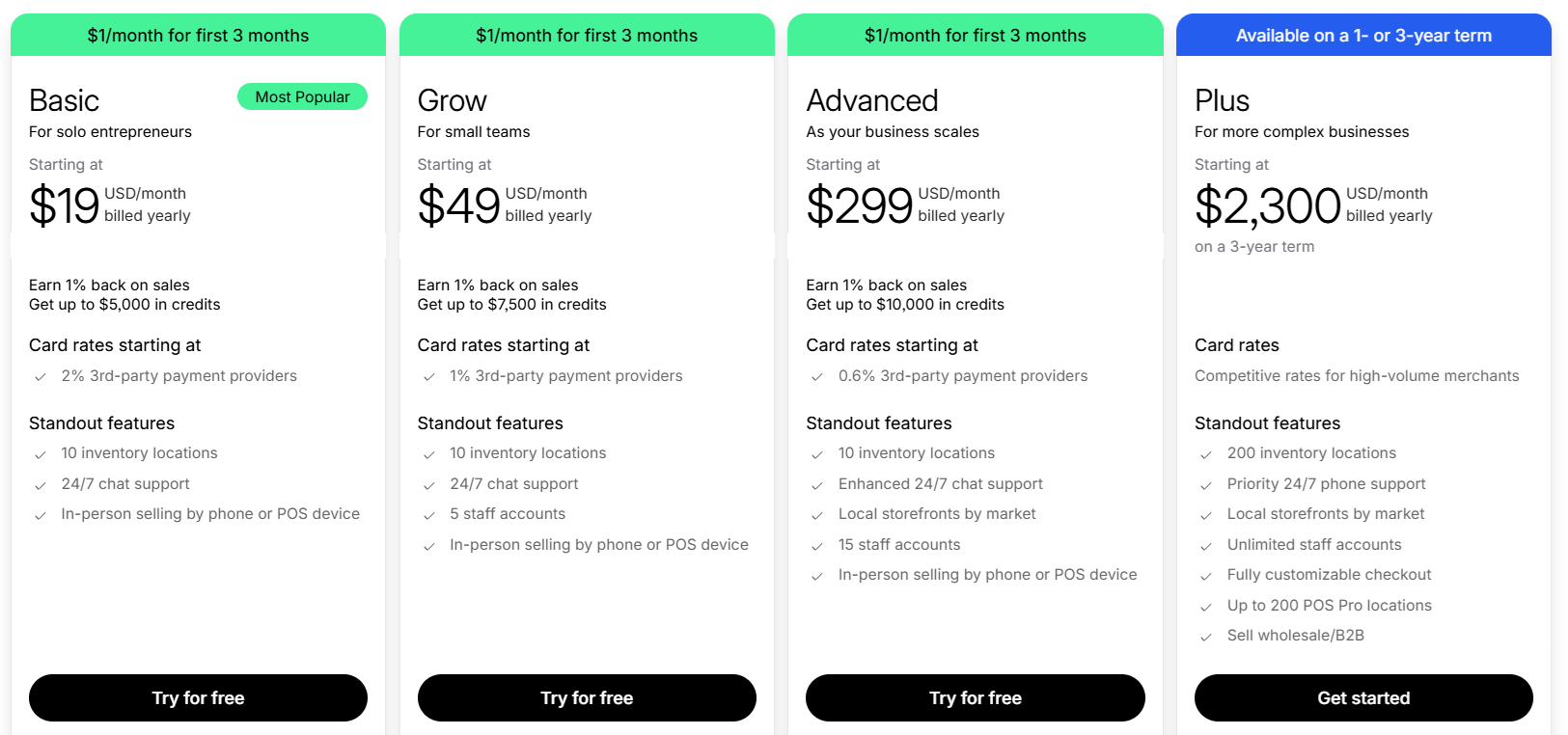The width and height of the screenshot is (1568, 735).
Task: Click the "Available on a 1- or 3-year term" banner
Action: (1363, 34)
